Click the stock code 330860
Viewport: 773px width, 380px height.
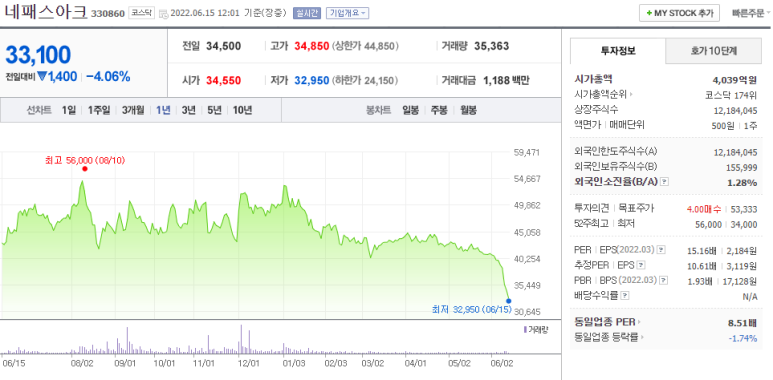point(107,14)
